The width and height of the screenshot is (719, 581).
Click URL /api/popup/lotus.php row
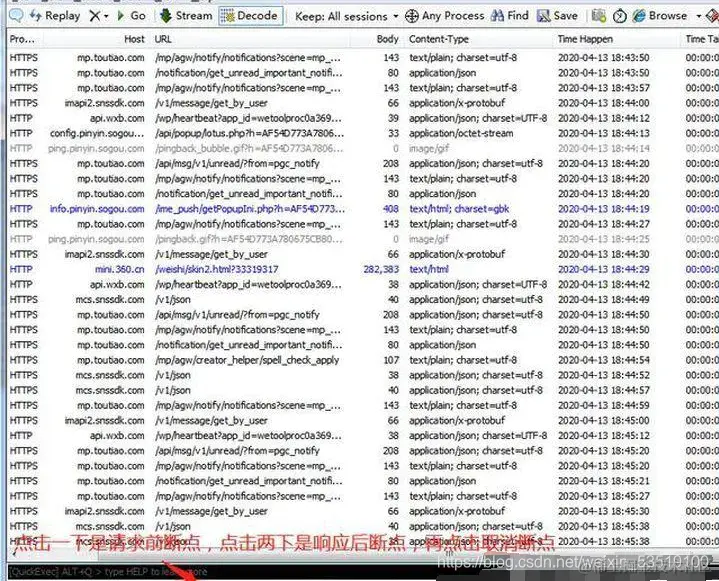249,133
